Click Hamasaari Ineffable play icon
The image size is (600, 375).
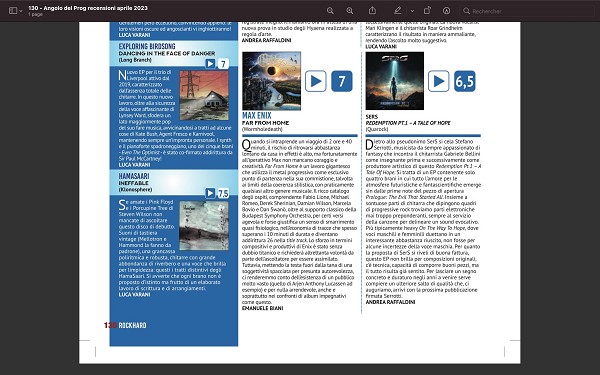tap(210, 193)
